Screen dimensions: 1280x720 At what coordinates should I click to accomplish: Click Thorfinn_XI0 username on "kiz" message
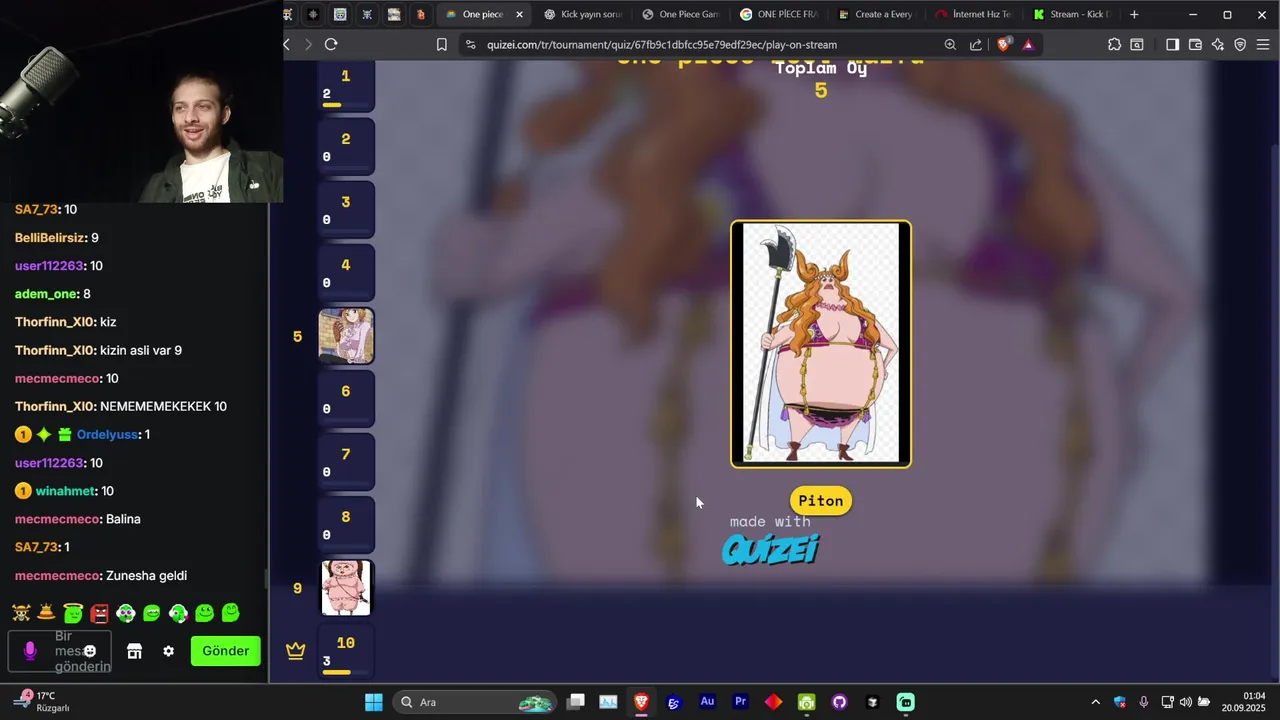coord(55,322)
